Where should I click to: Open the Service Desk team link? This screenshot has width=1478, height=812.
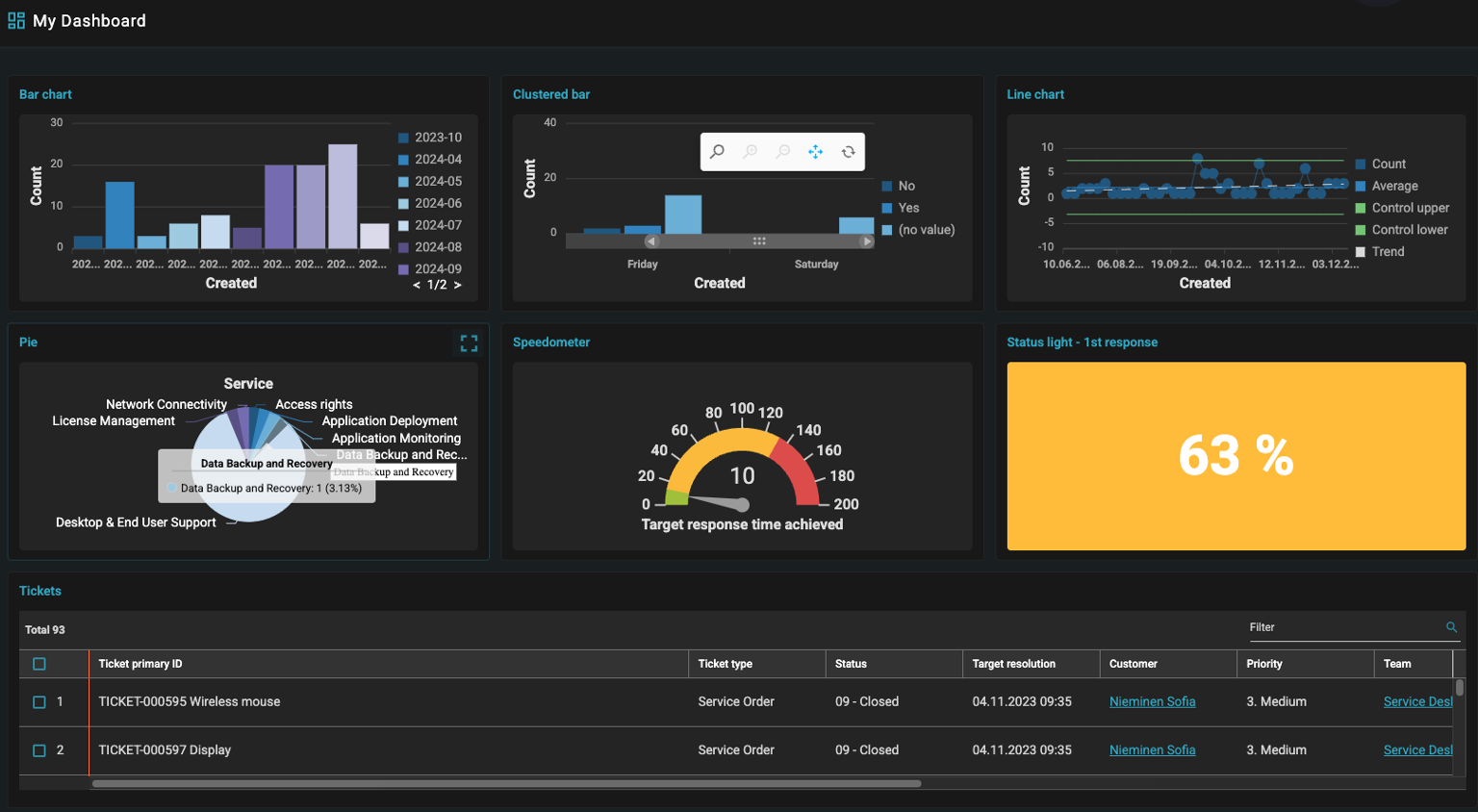coord(1418,701)
